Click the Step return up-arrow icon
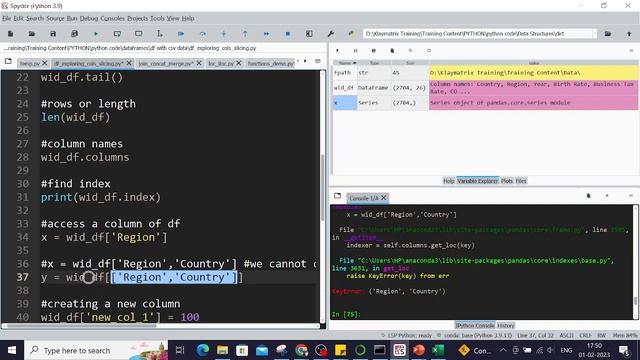Viewport: 640px width, 360px height. pyautogui.click(x=245, y=34)
